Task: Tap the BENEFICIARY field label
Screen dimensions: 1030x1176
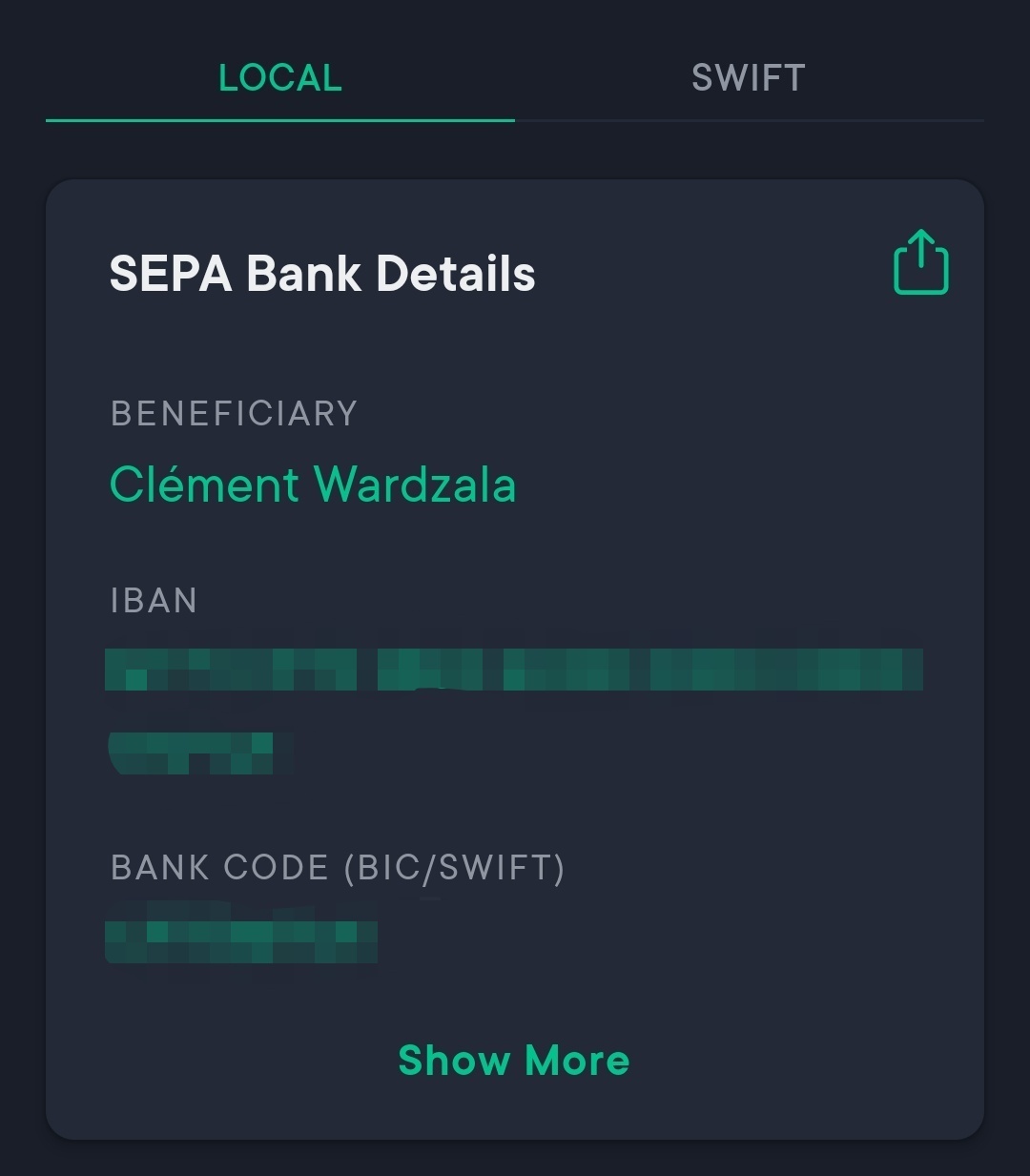Action: [234, 414]
